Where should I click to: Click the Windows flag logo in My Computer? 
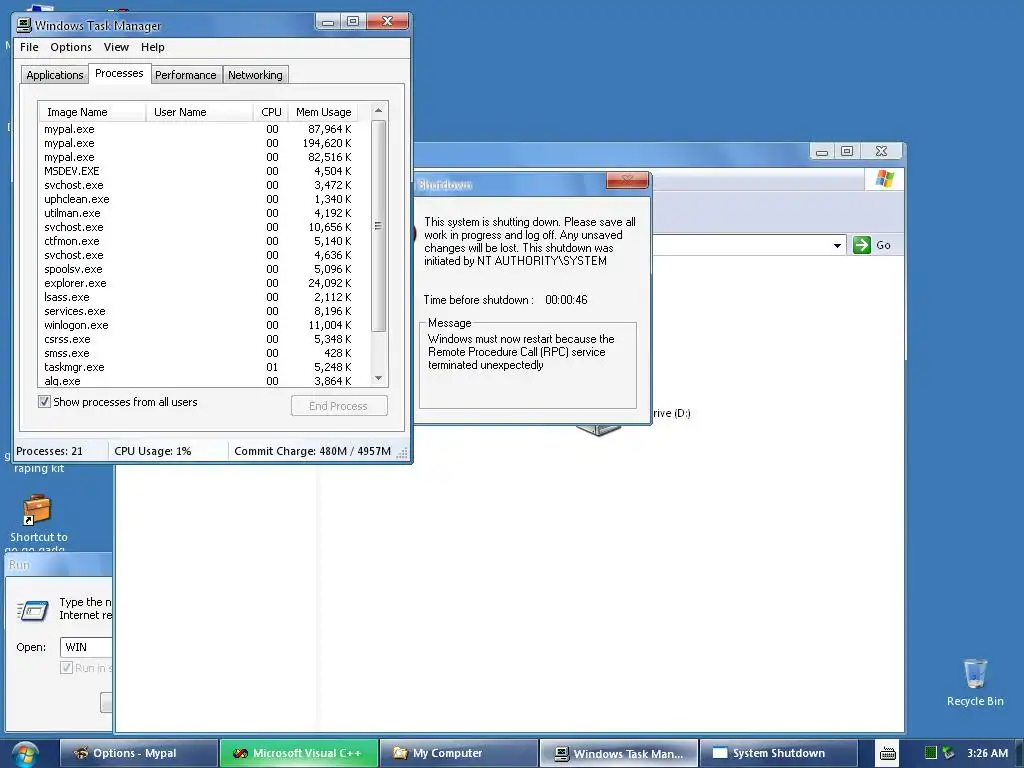(x=885, y=178)
